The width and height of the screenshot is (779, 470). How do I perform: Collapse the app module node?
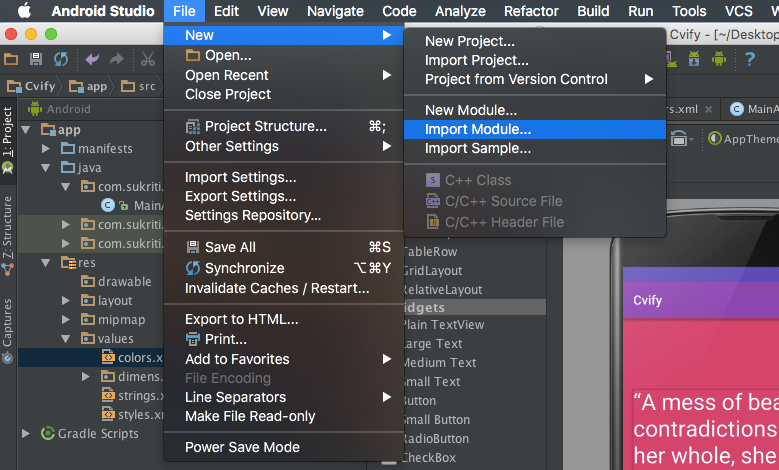pyautogui.click(x=26, y=130)
